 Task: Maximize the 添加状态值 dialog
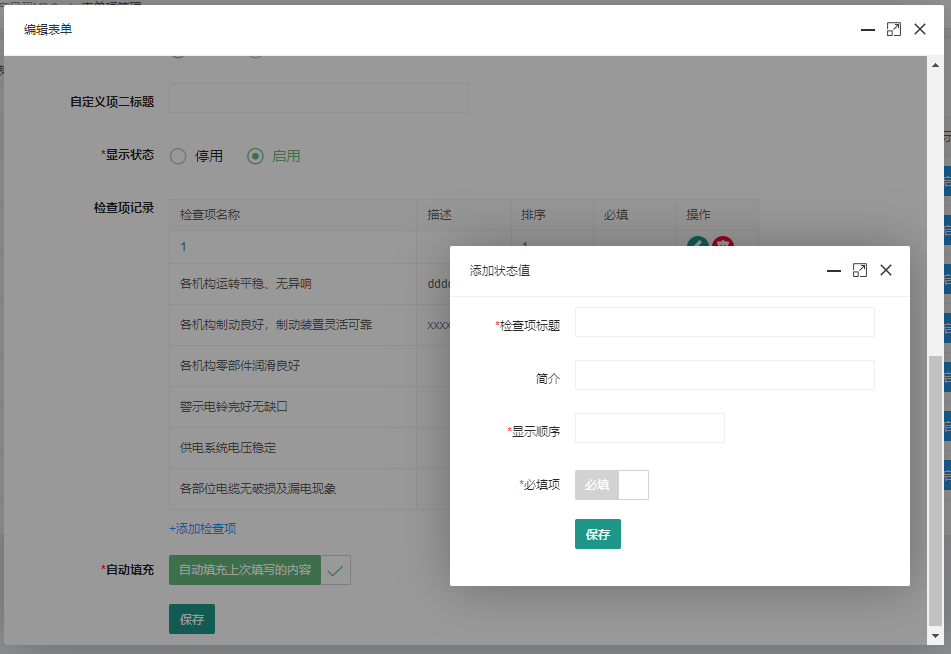click(859, 271)
